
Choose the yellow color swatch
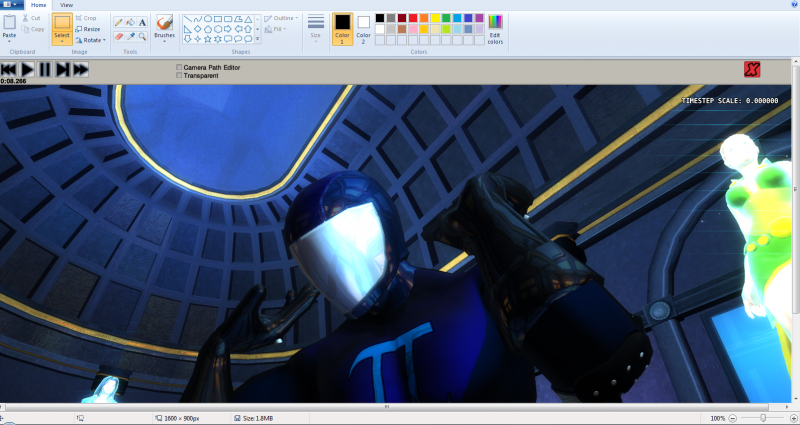(x=435, y=18)
